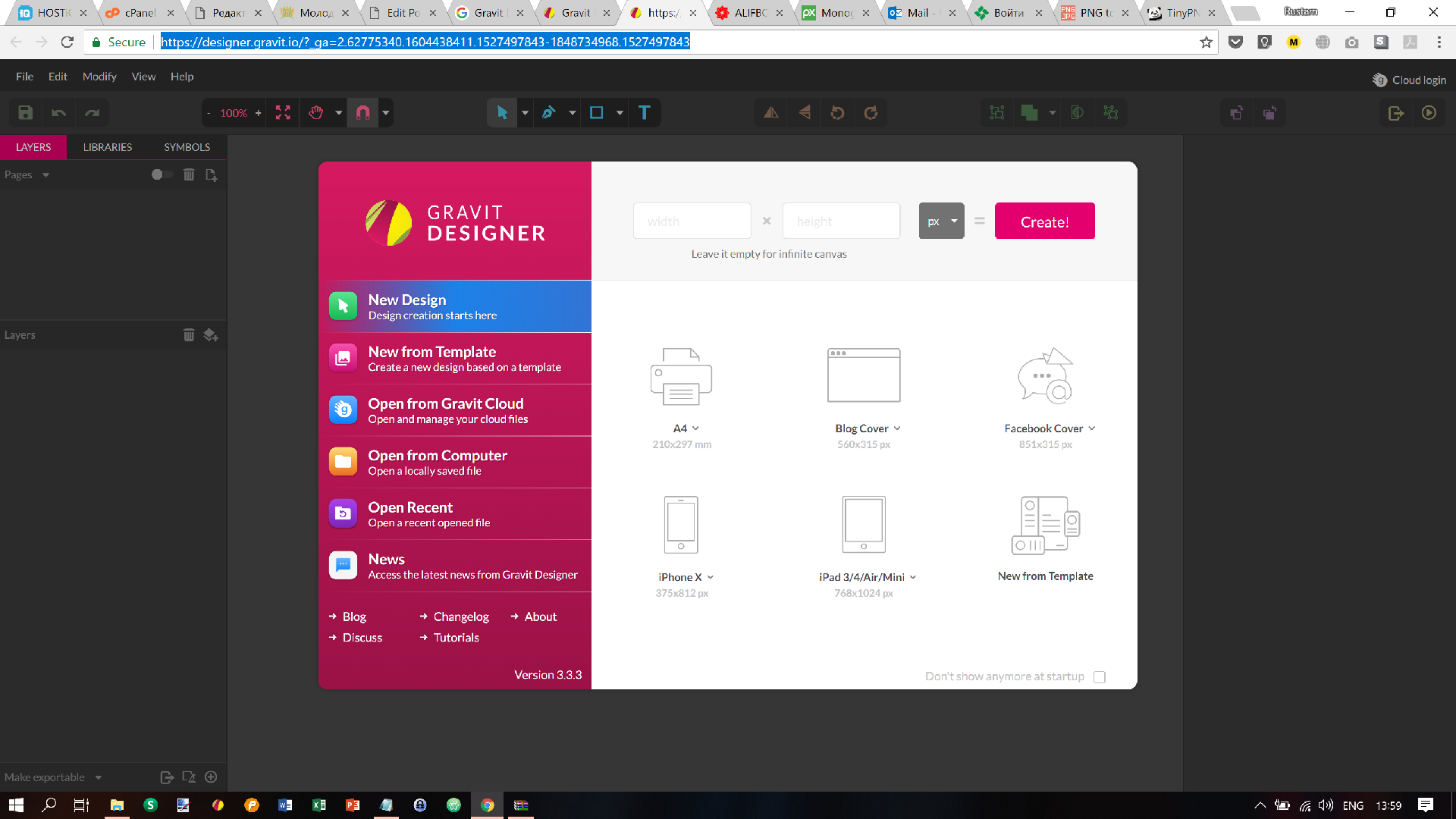Click the group selection icon

click(997, 113)
